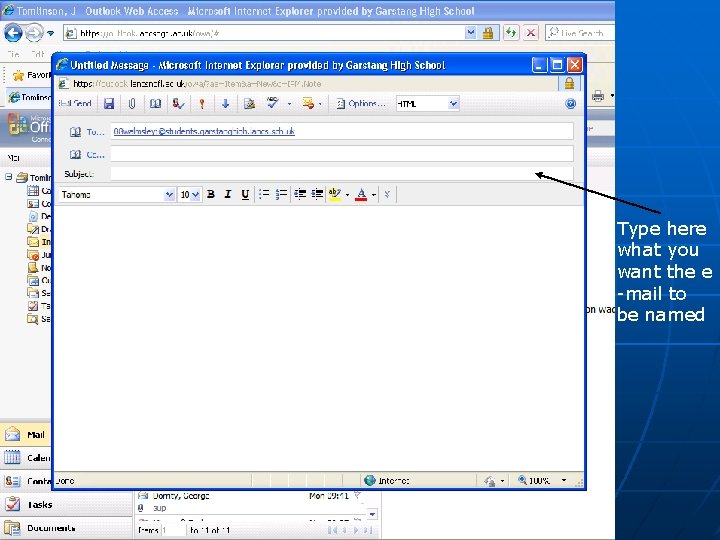
Task: Open the spelling check dropdown arrow
Action: 289,104
